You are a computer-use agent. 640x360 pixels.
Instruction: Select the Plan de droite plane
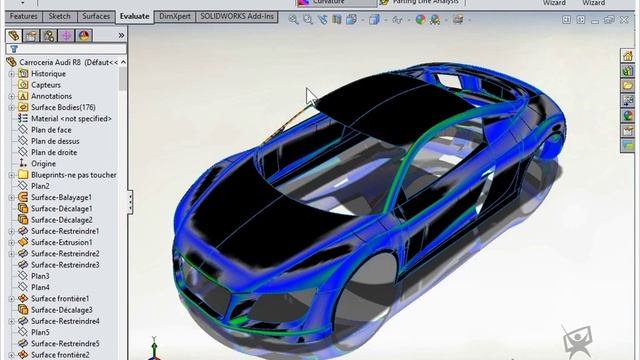coord(47,152)
